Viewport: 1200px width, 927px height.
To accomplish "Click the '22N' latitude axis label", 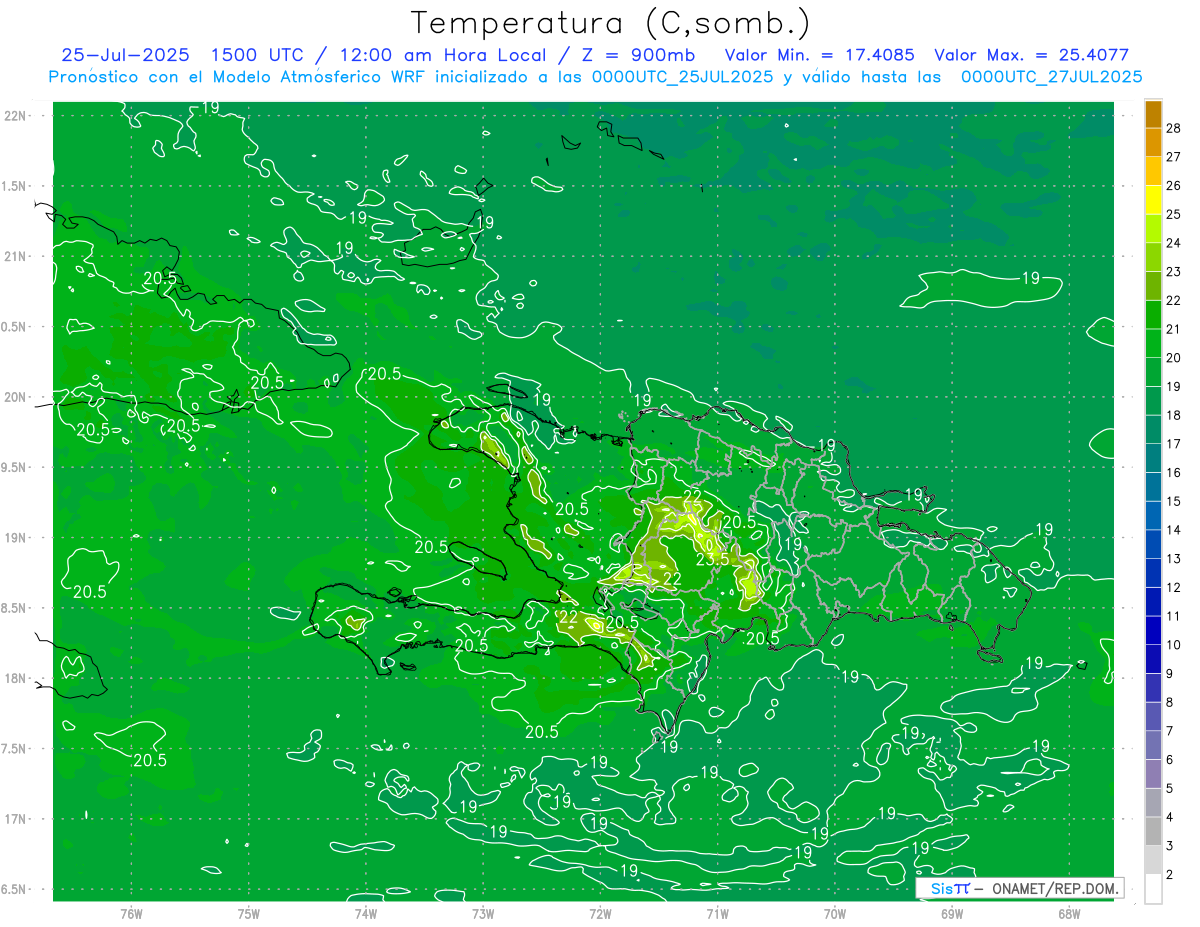I will pos(15,116).
